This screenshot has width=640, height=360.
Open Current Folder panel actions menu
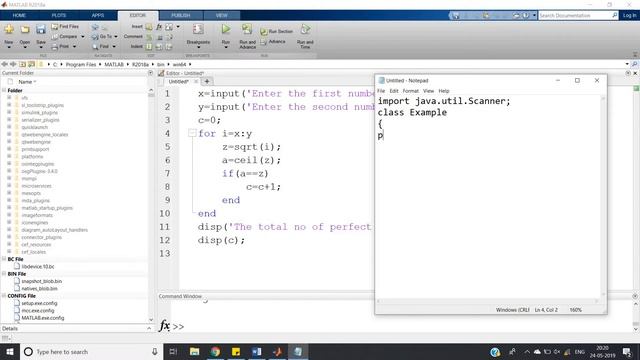(150, 73)
